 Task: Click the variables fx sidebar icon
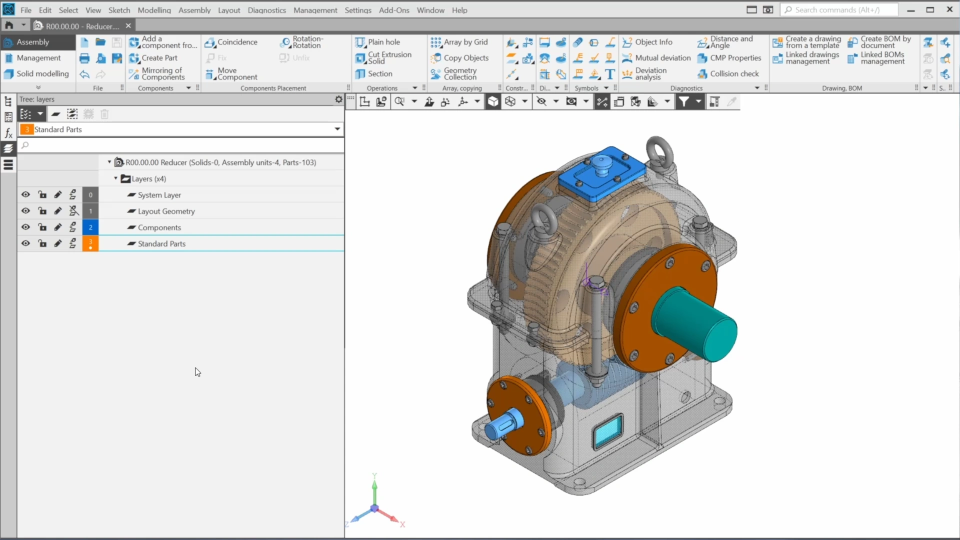pos(8,132)
